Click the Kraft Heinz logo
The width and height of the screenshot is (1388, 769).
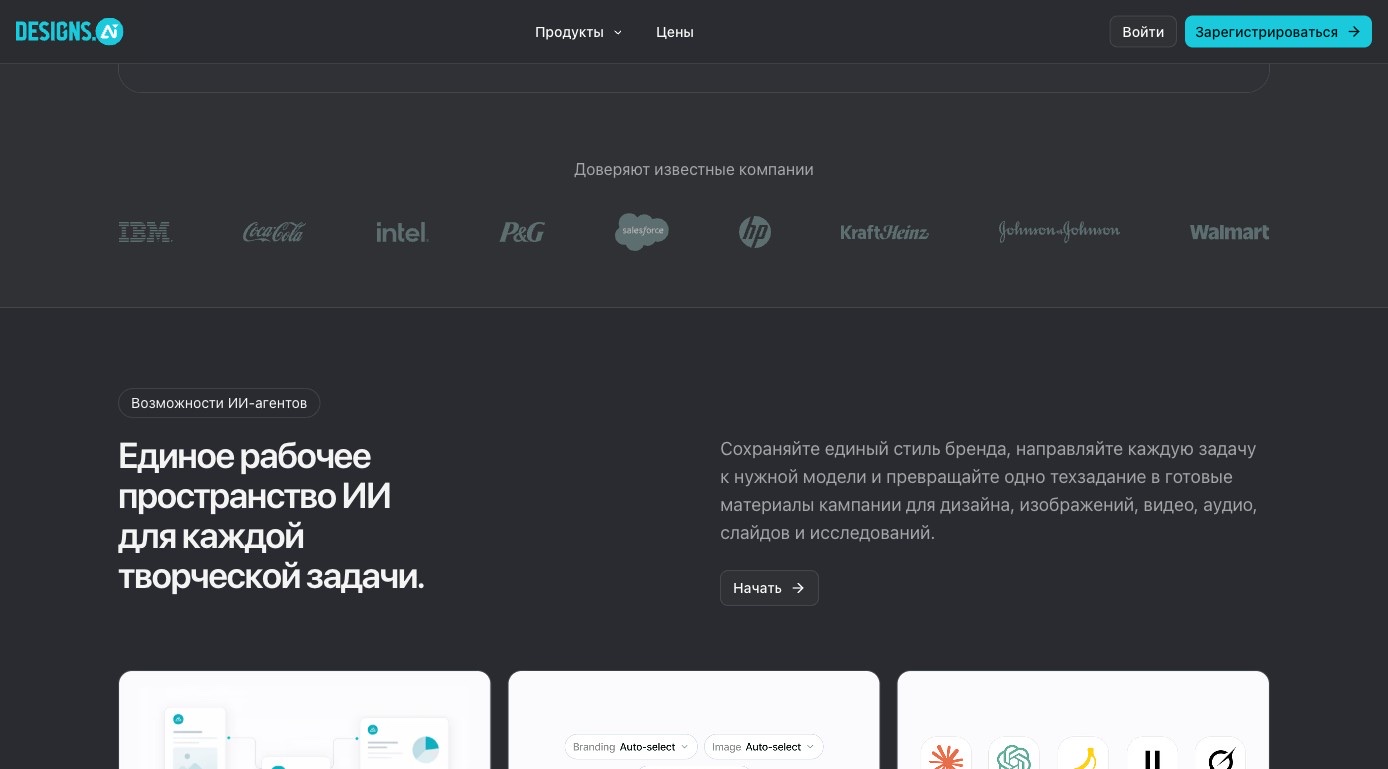click(884, 232)
